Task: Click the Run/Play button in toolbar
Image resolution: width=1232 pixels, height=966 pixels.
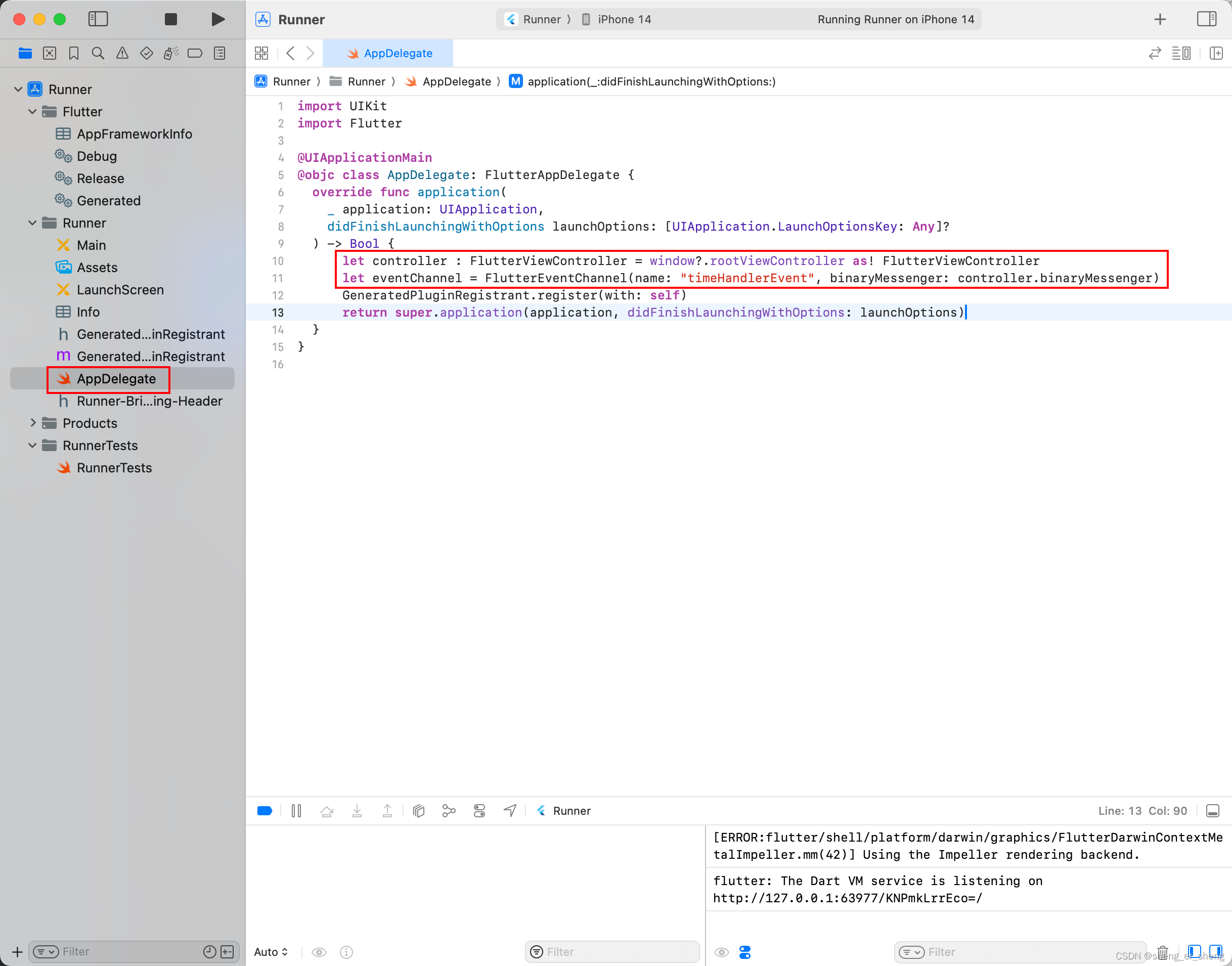Action: 217,19
